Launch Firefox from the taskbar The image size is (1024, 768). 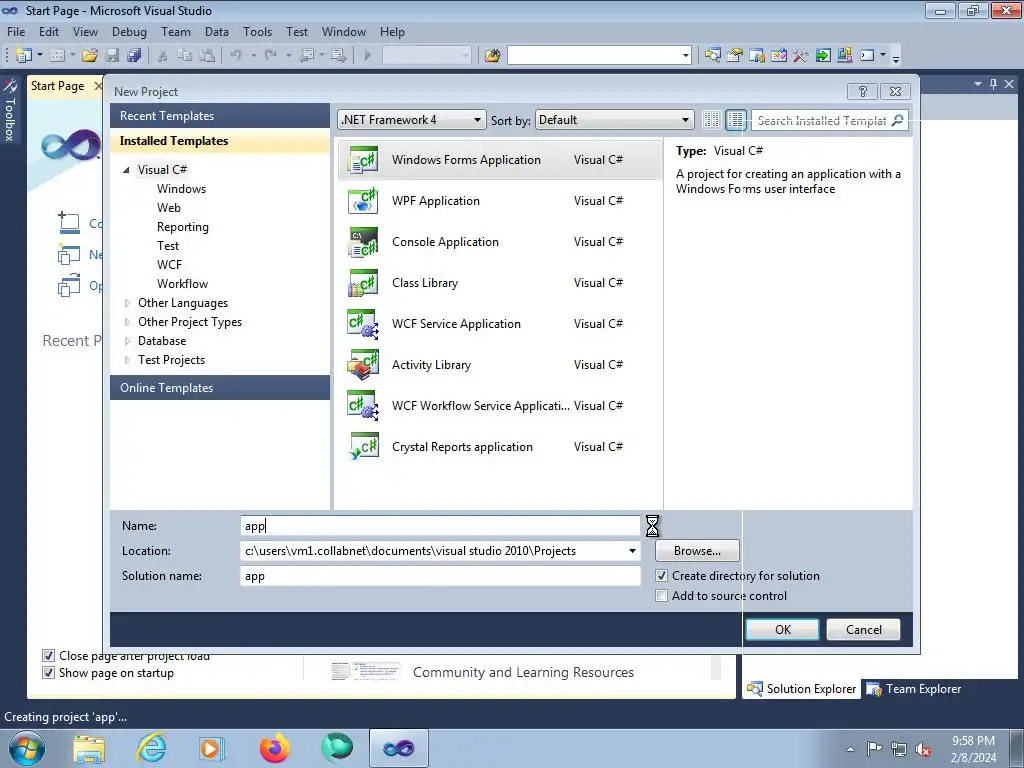click(274, 748)
